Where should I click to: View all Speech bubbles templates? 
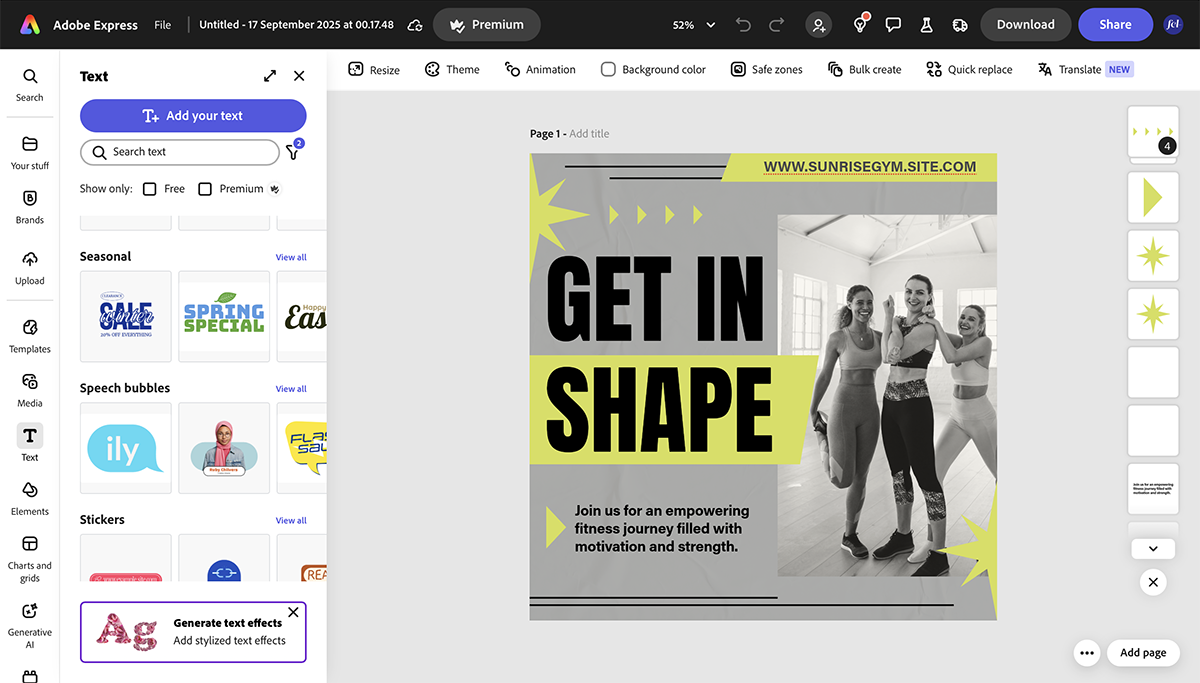pyautogui.click(x=291, y=388)
